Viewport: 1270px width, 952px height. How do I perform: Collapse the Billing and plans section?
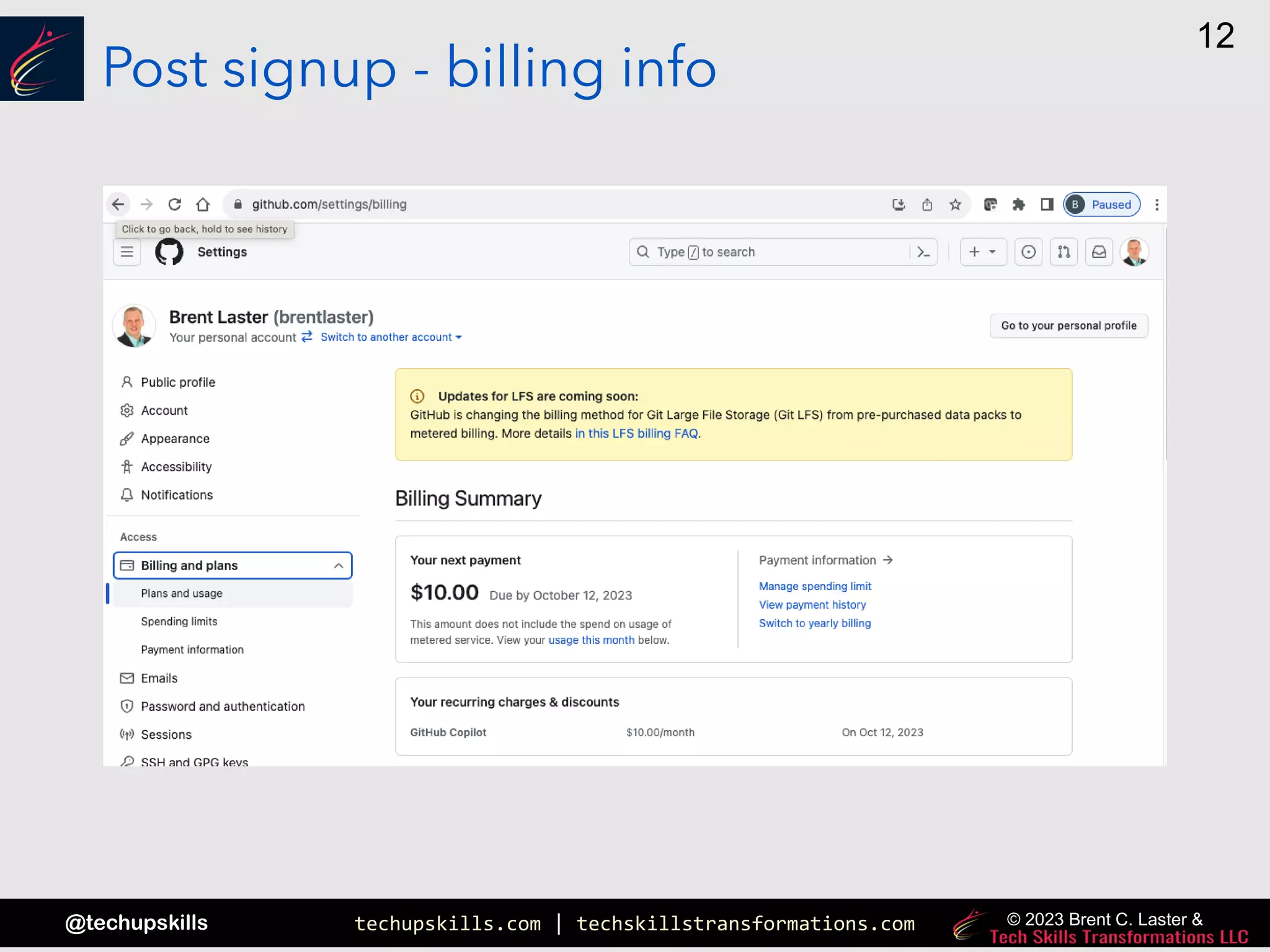pyautogui.click(x=339, y=565)
